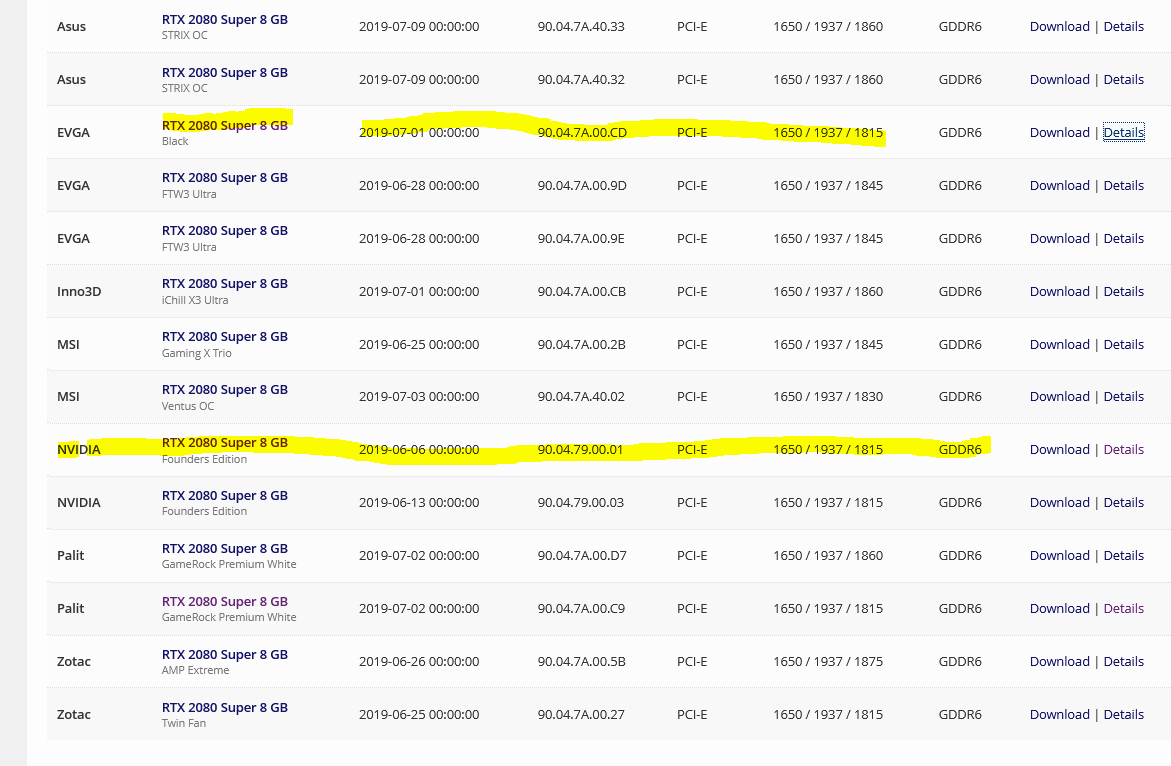Open RTX 2080 Super link for BIOS 90.04.7A.00.D7
1171x766 pixels.
click(x=225, y=549)
